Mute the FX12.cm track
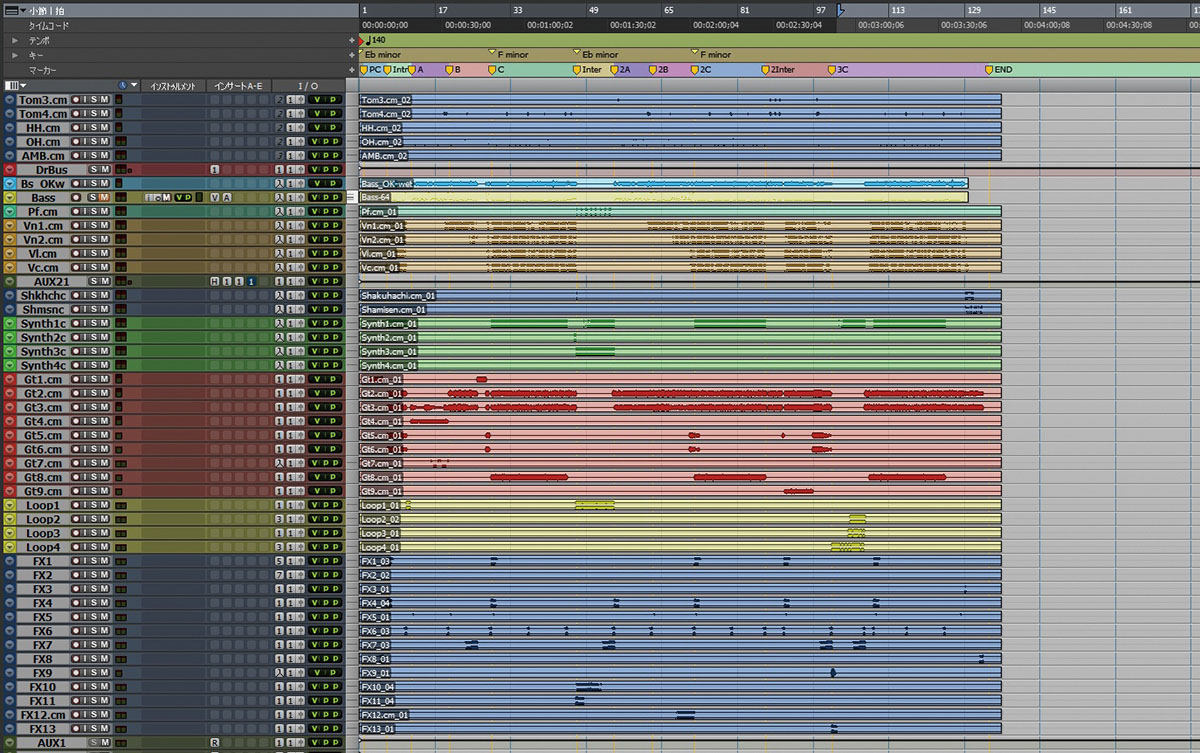Viewport: 1200px width, 753px height. point(104,716)
